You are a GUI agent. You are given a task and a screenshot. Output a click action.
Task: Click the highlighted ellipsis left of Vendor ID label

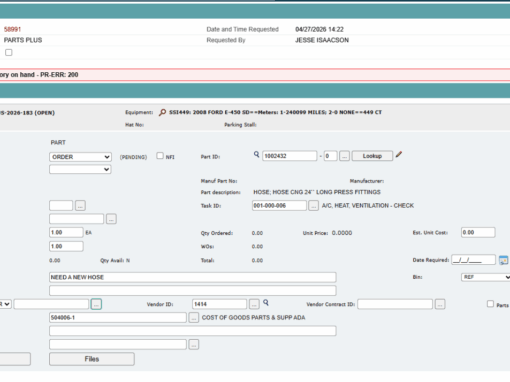(x=96, y=304)
